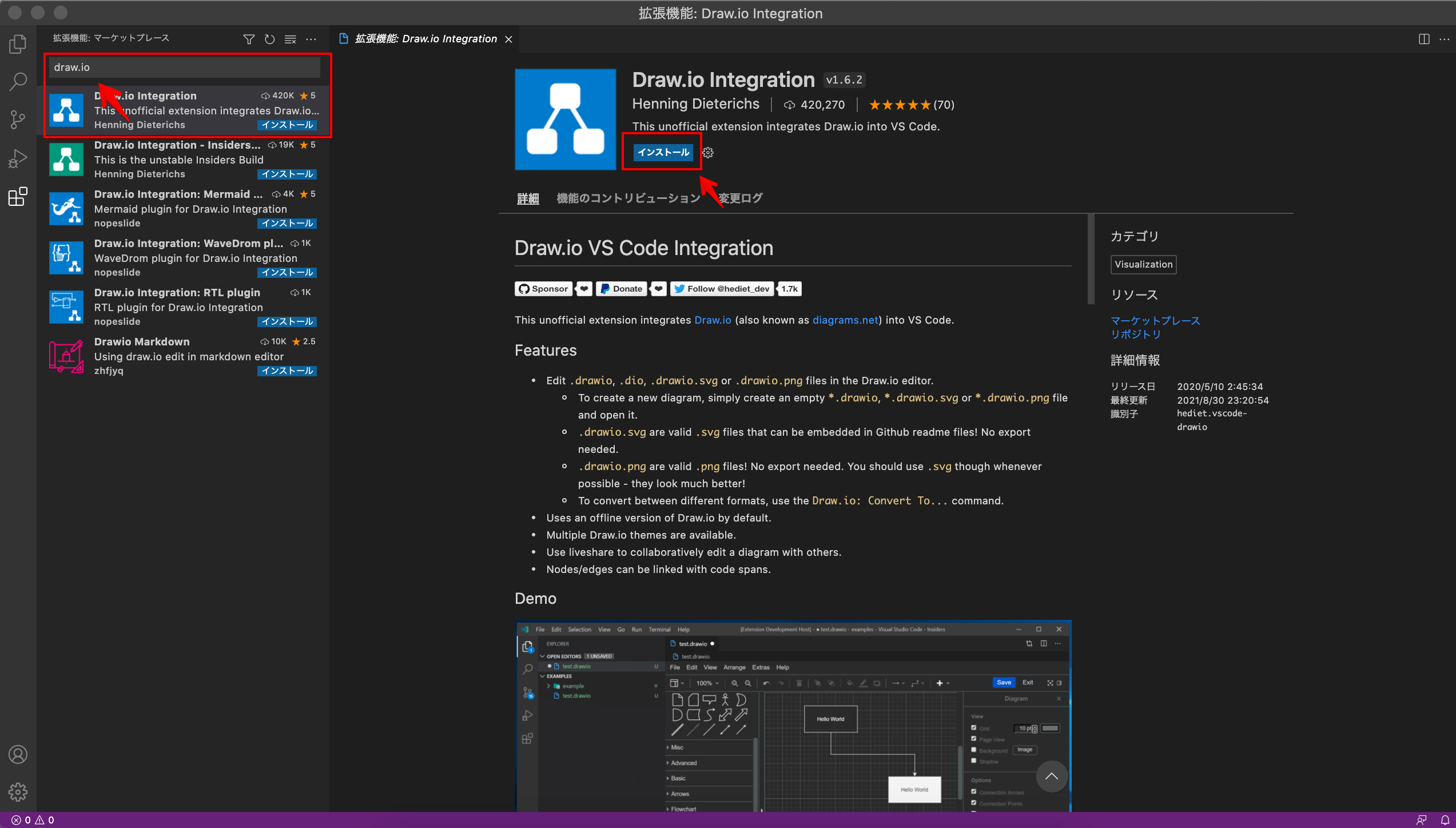
Task: Install Draw.io Integration from the details page
Action: click(663, 152)
